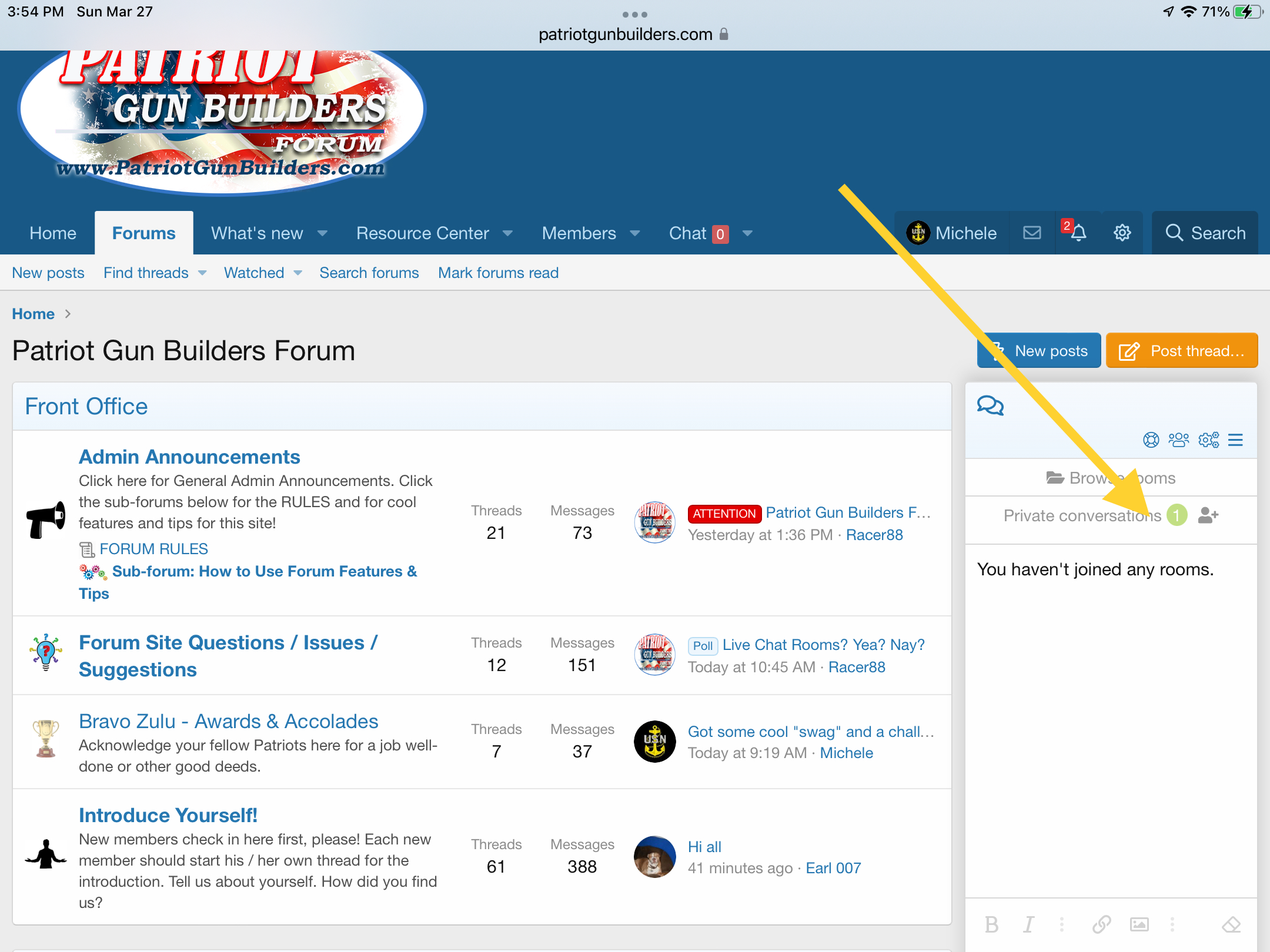The width and height of the screenshot is (1270, 952).
Task: Open the Front Office category
Action: tap(86, 407)
